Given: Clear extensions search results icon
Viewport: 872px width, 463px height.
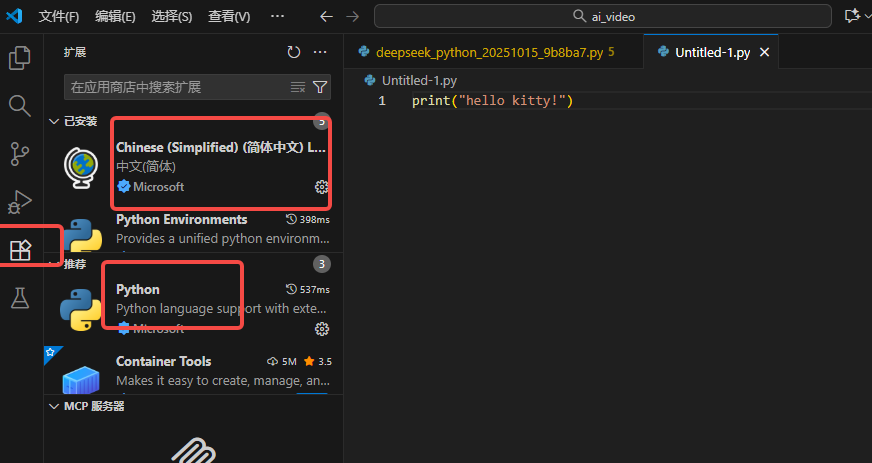Looking at the screenshot, I should [298, 87].
